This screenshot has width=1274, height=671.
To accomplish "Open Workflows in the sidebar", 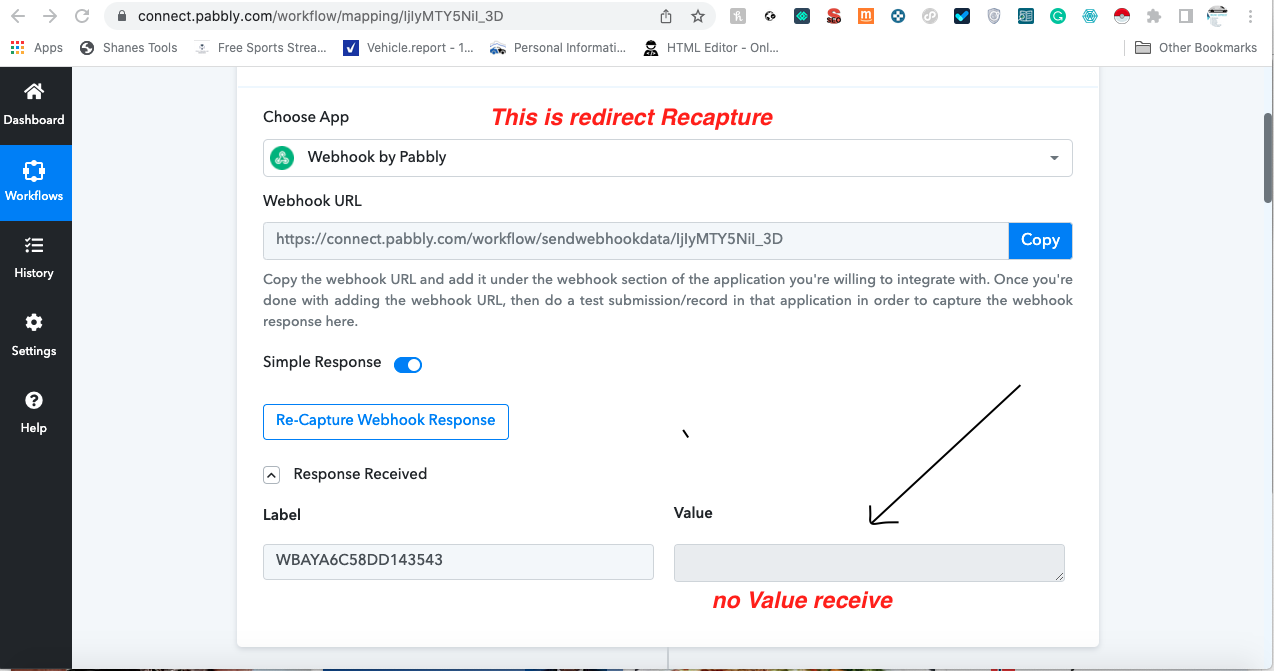I will (x=34, y=182).
